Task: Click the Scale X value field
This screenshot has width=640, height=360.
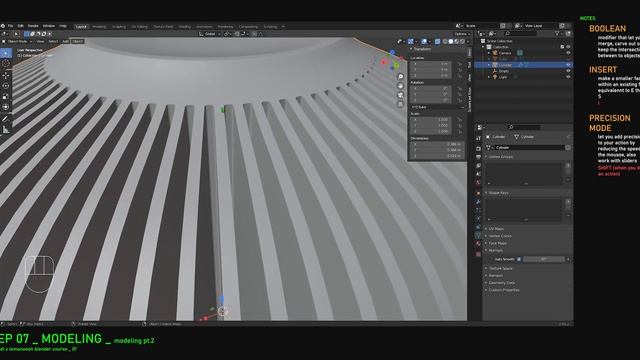Action: click(x=431, y=120)
